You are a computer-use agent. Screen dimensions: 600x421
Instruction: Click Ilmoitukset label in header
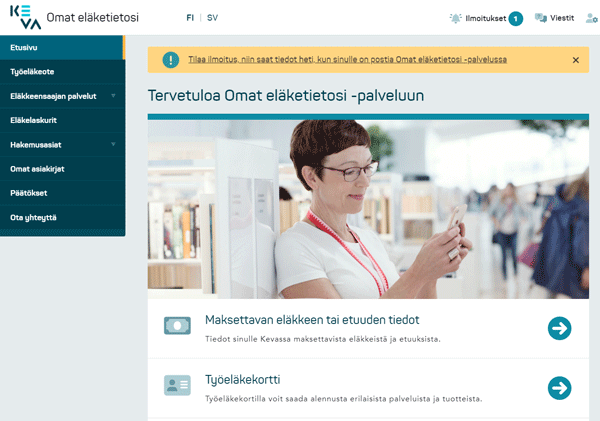pyautogui.click(x=486, y=18)
